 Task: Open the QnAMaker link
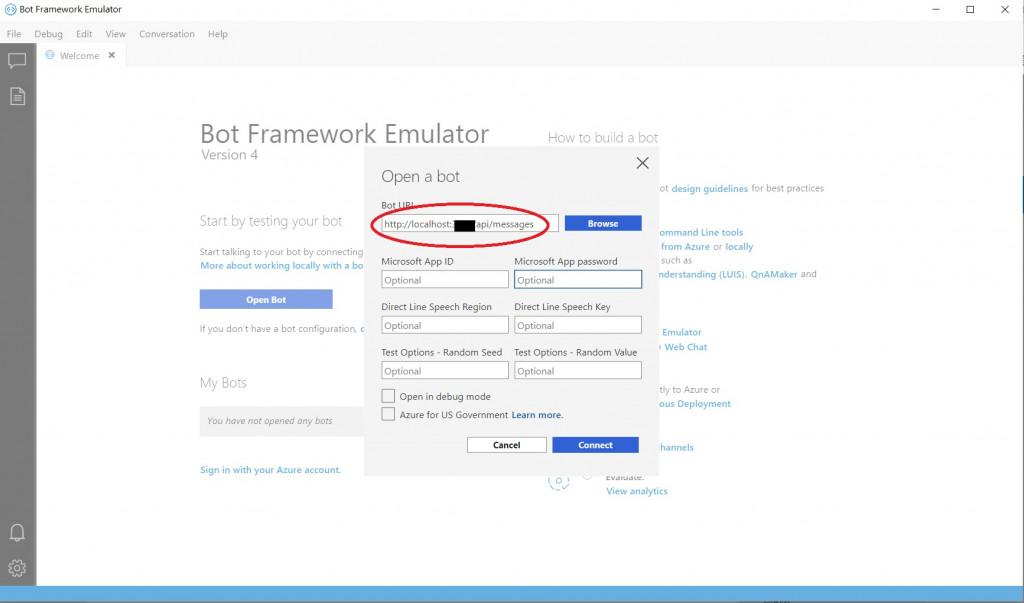tap(774, 274)
